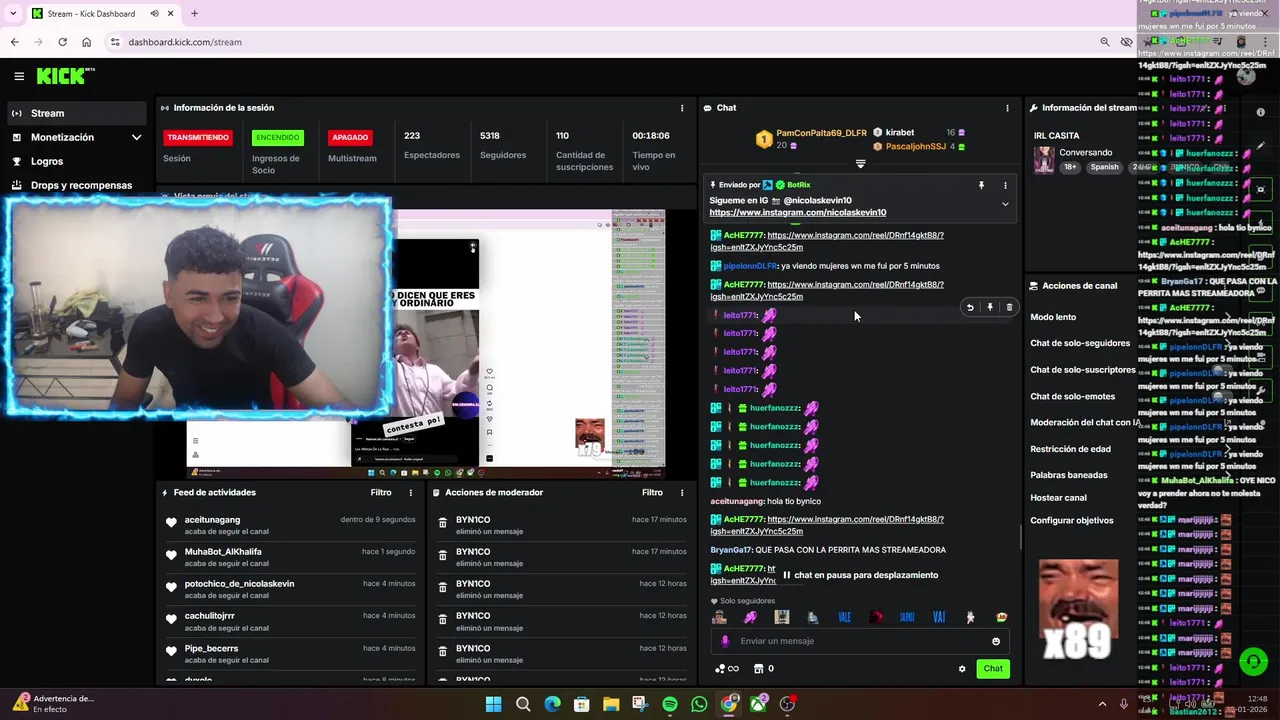This screenshot has height=720, width=1280.
Task: Reload the page in the browser toolbar
Action: point(62,42)
